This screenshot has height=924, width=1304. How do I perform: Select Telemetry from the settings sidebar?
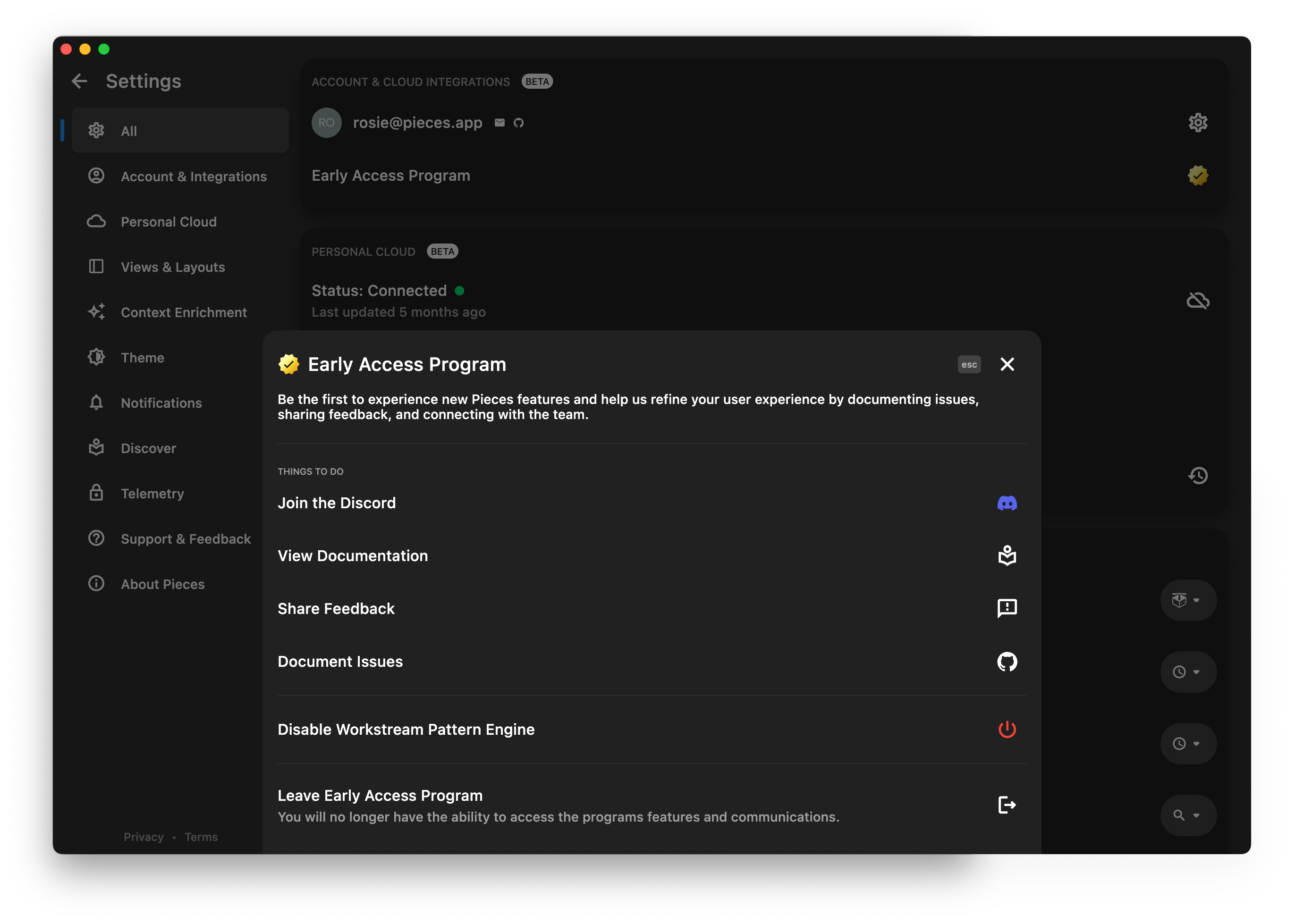[152, 493]
